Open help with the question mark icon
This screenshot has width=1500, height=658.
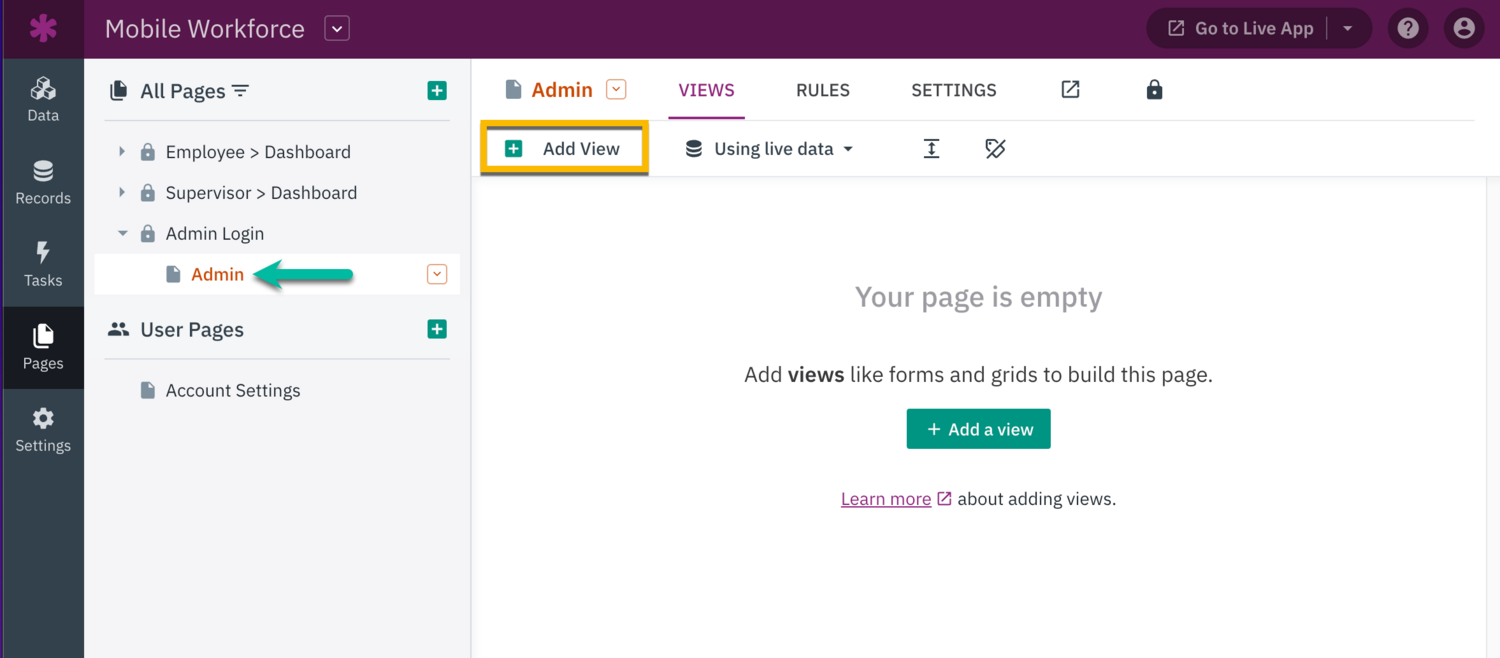1408,28
